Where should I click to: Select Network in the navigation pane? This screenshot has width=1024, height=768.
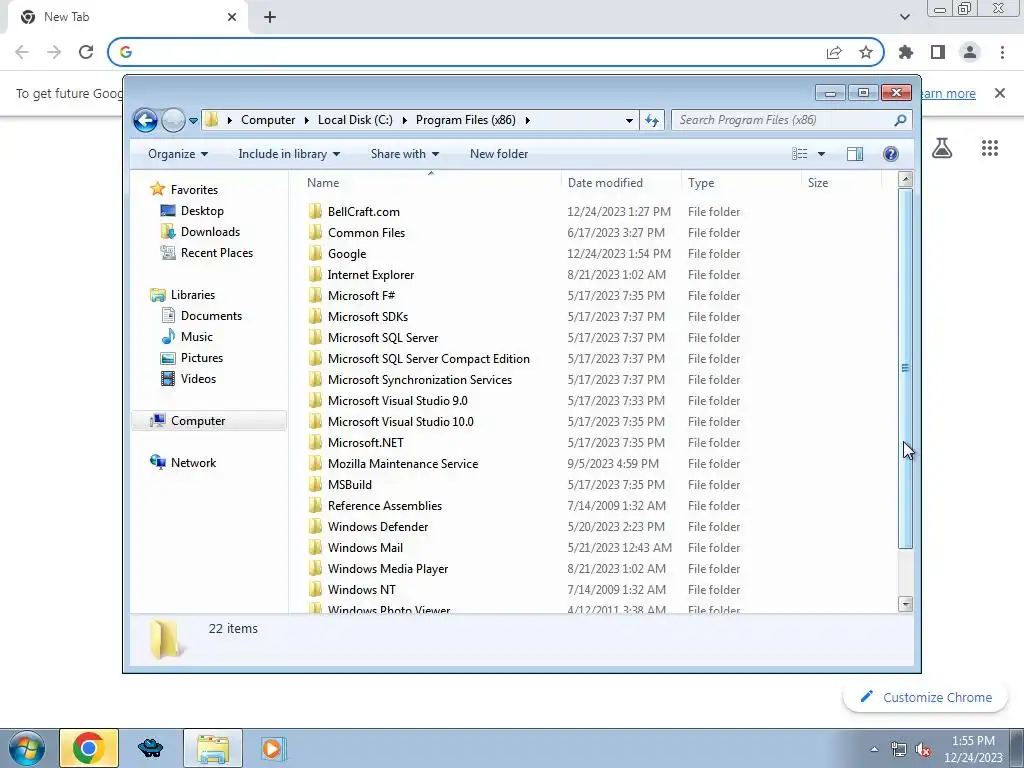click(193, 463)
